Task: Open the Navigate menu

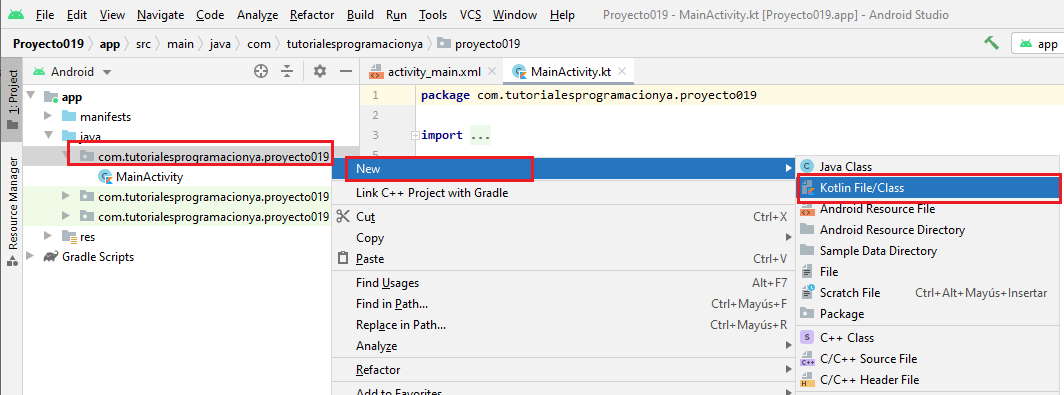Action: [160, 14]
